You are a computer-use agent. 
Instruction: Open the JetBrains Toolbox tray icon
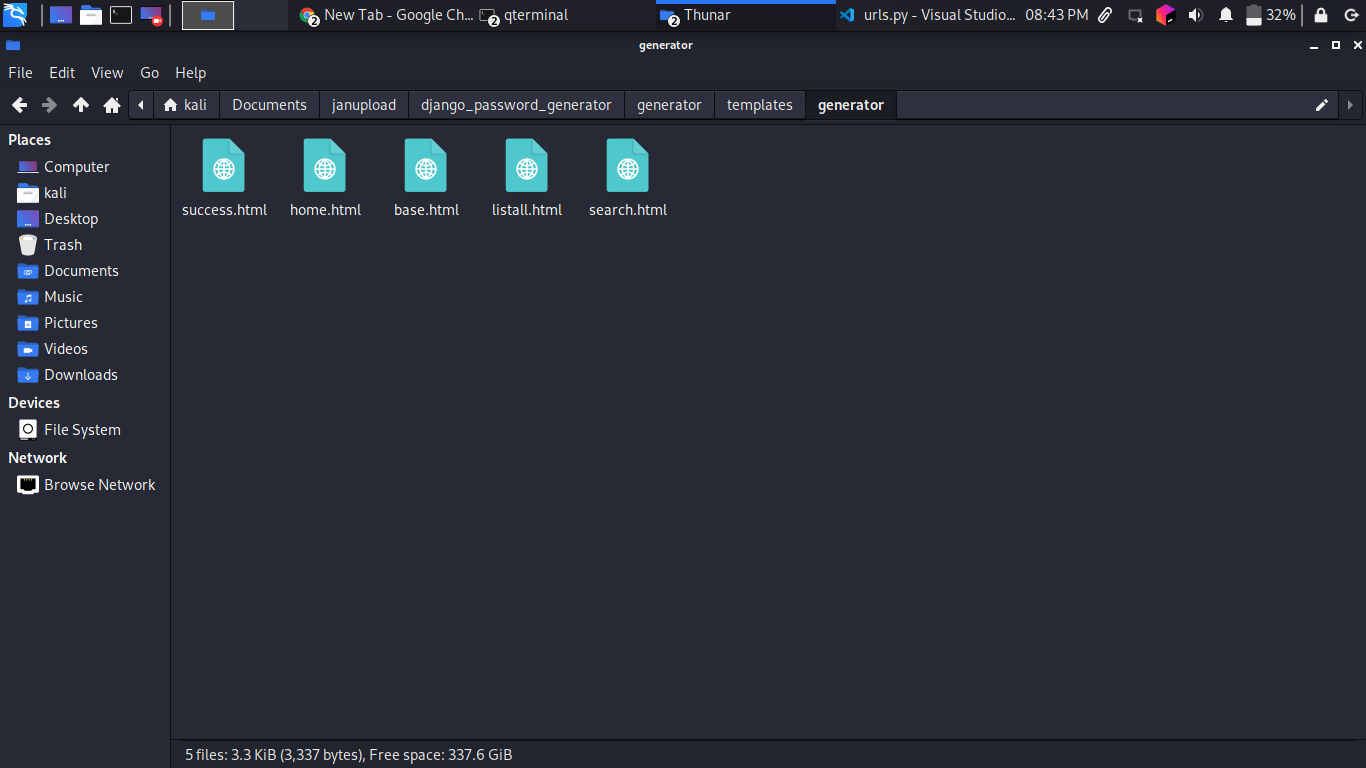1165,15
